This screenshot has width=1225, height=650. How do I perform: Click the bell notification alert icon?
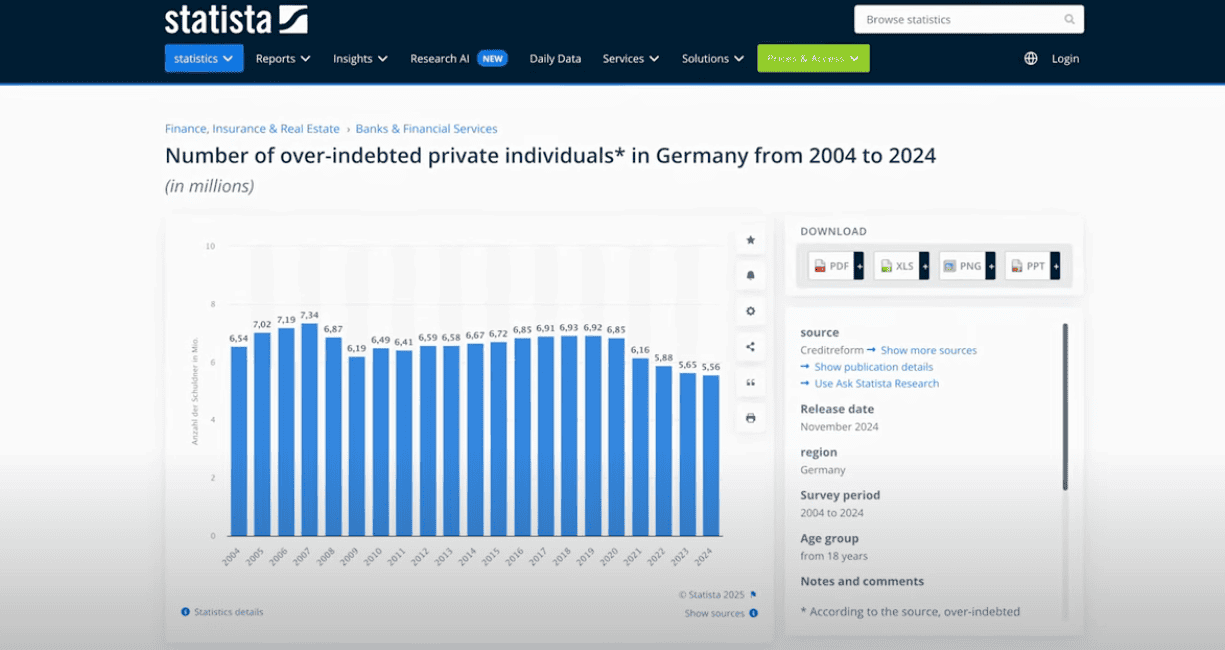click(750, 275)
